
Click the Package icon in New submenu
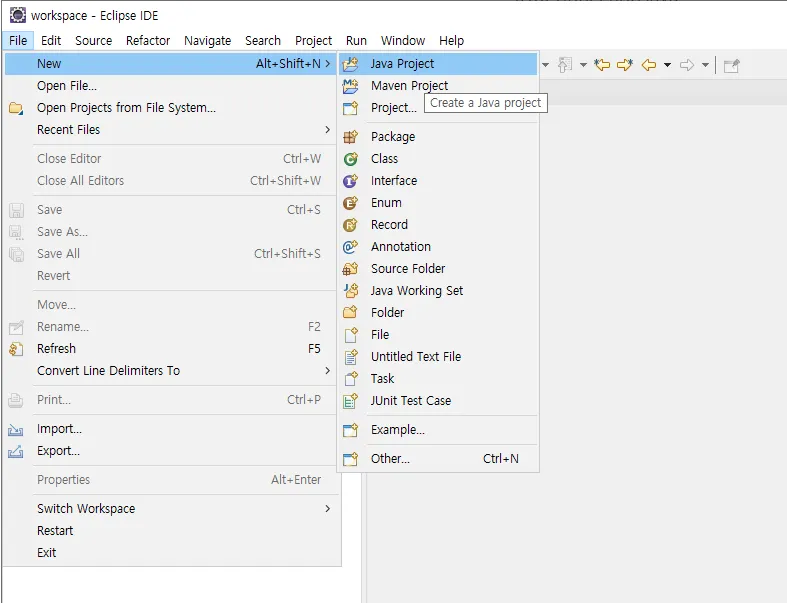tap(350, 137)
